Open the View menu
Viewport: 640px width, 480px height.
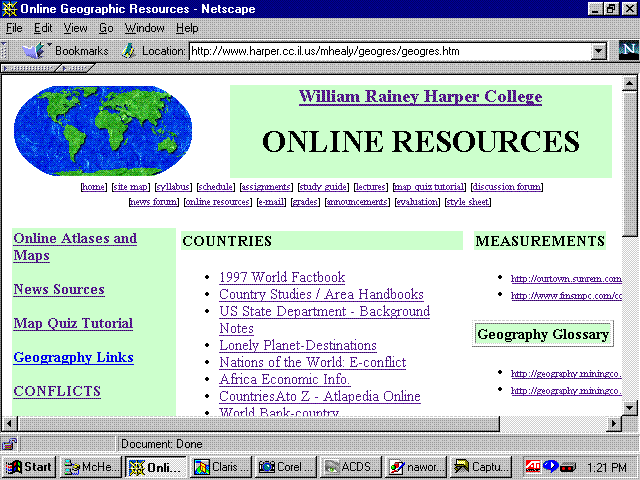coord(75,28)
